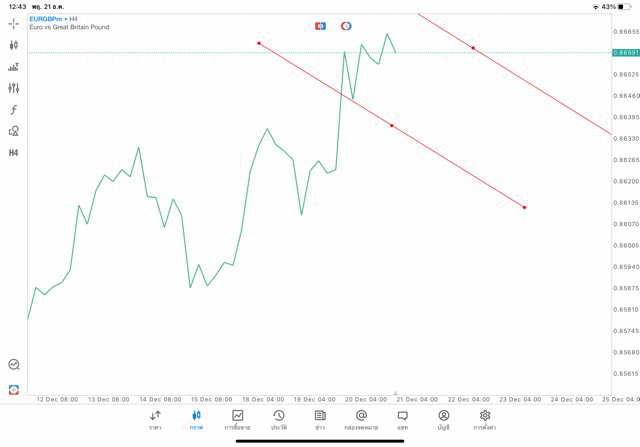Open the การตั้งค่า (Settings) tab
Screen dimensions: 640x447
485,419
